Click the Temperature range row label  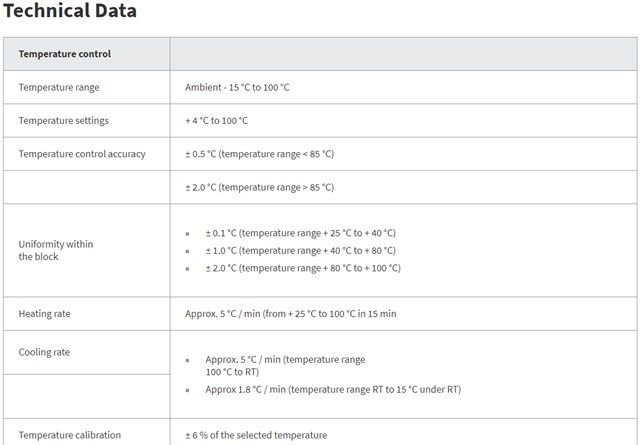coord(58,87)
